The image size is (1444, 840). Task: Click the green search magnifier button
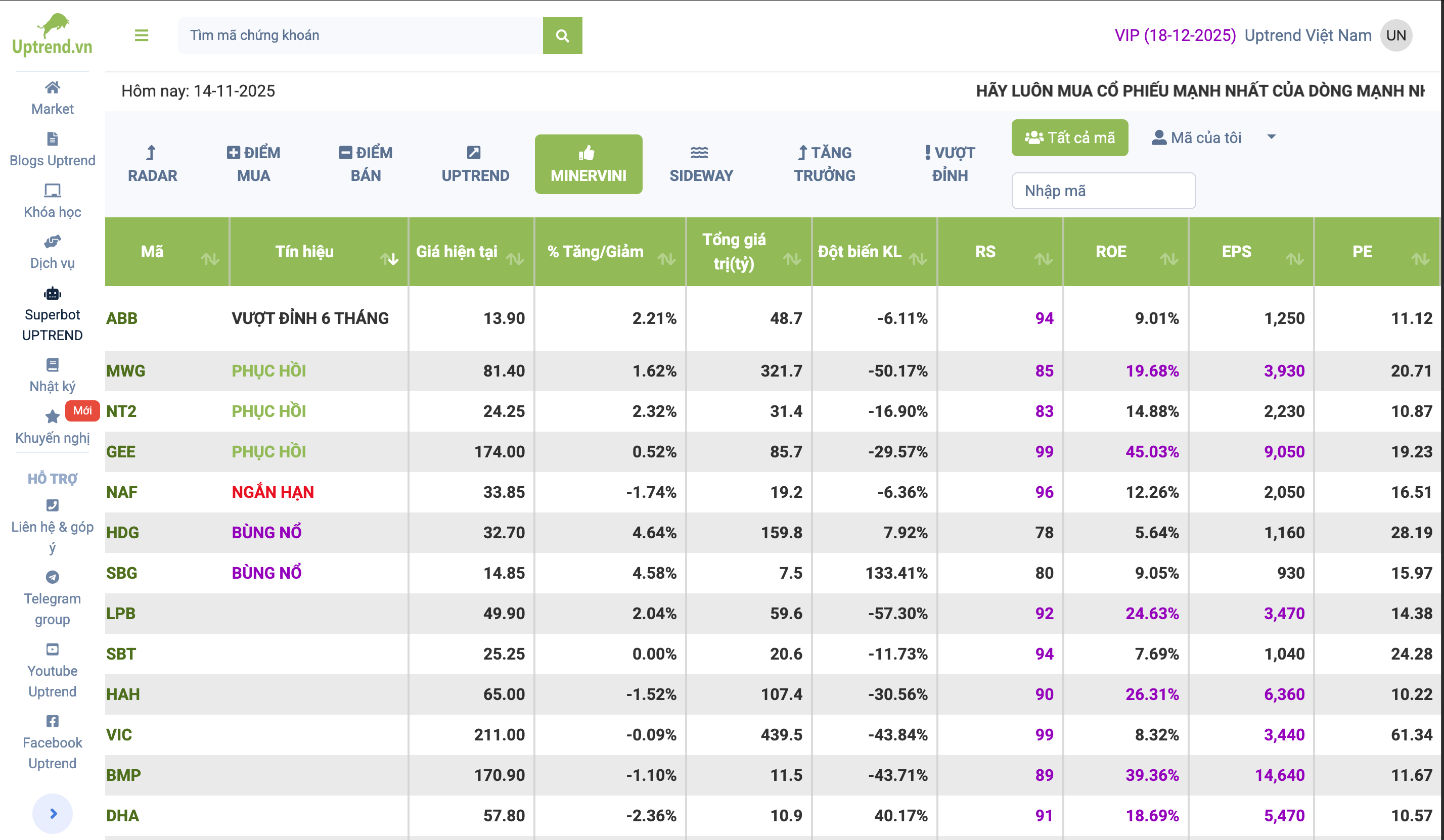pos(562,35)
